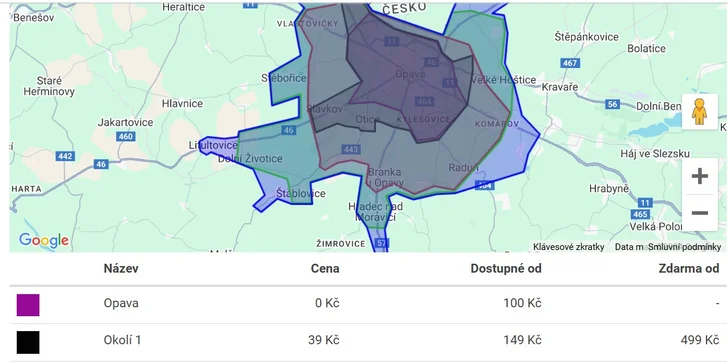Click the Cena column header
728x364 pixels.
pyautogui.click(x=325, y=268)
